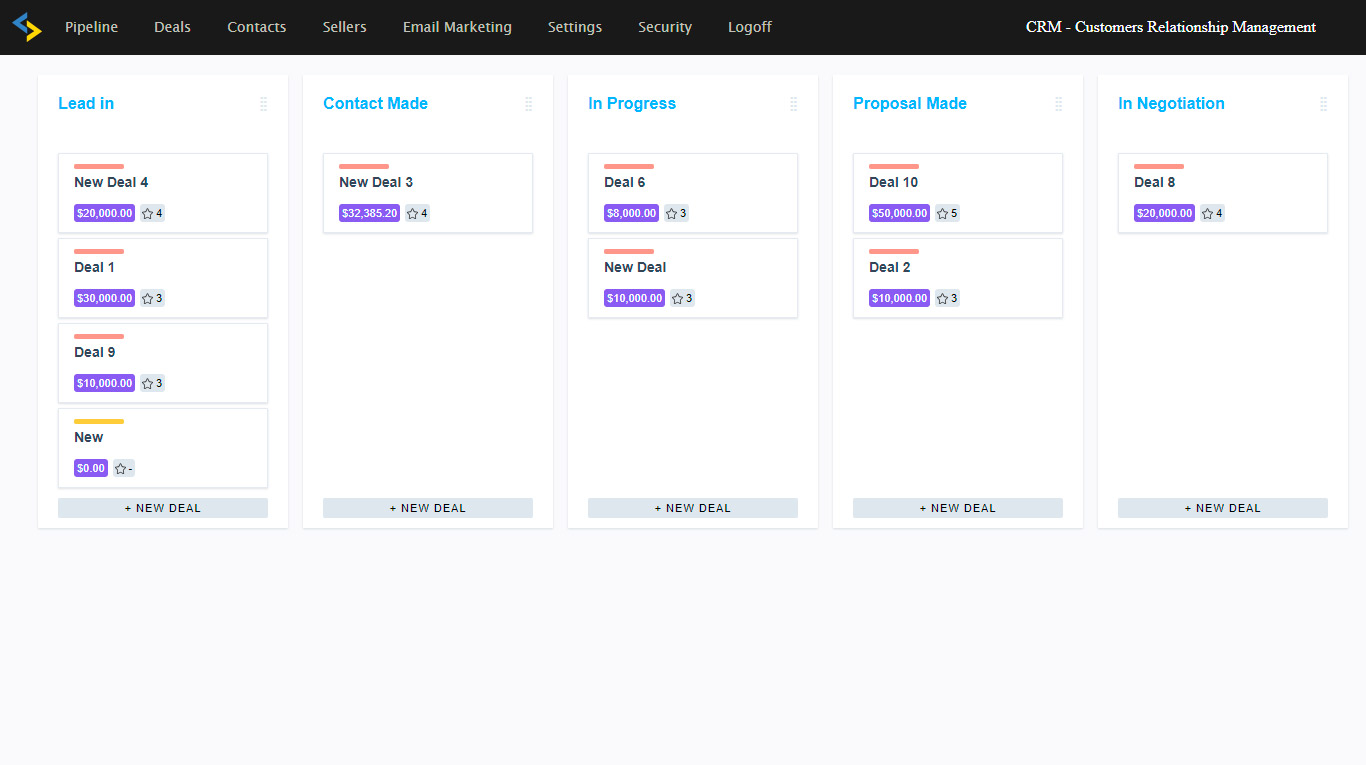Viewport: 1366px width, 765px height.
Task: Click the drag handle on Contact Made column
Action: coord(528,104)
